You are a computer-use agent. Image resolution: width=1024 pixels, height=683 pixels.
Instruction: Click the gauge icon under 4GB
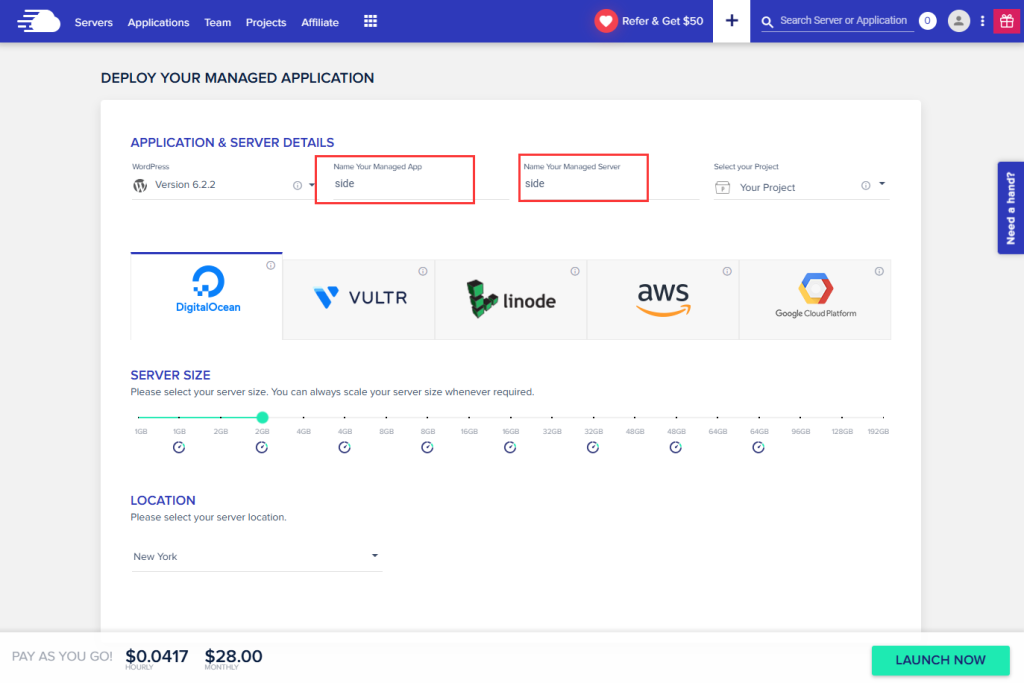point(344,447)
